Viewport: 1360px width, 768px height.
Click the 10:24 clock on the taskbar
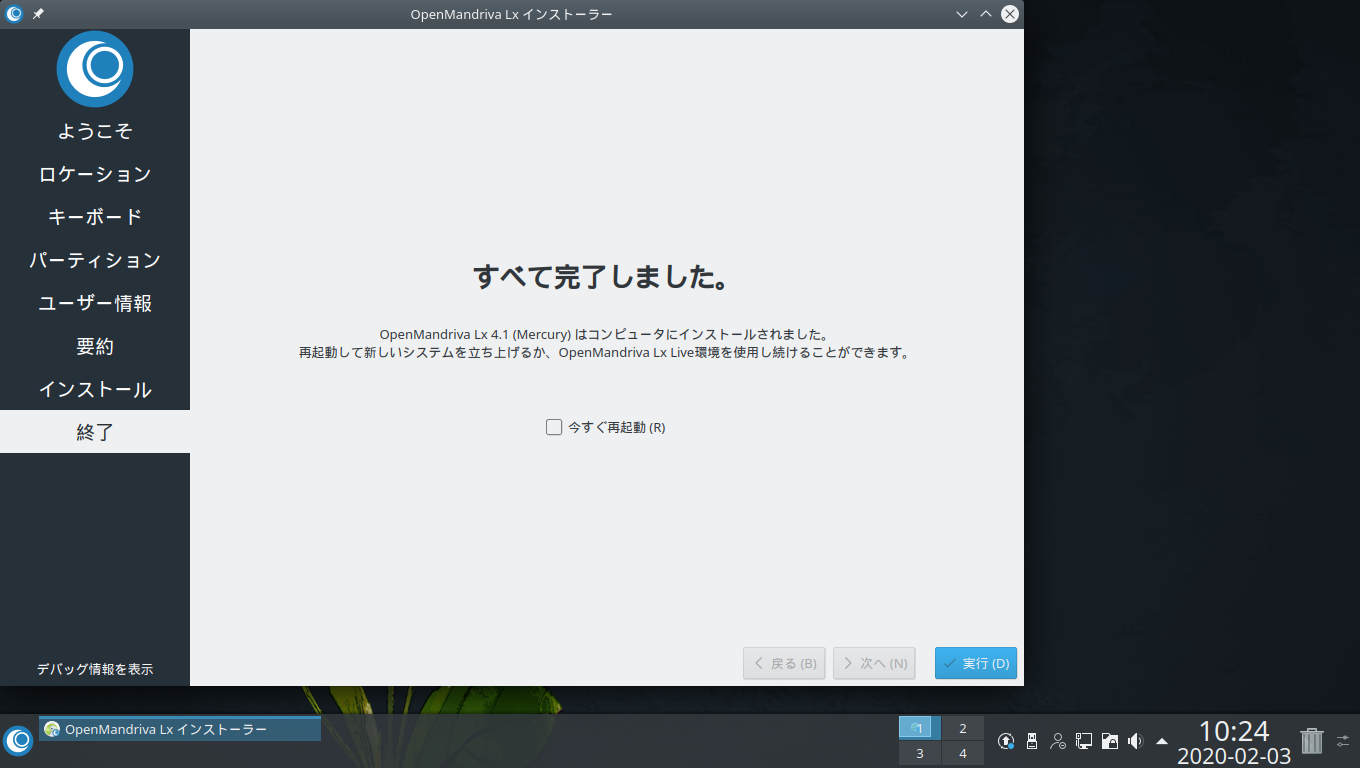coord(1234,731)
